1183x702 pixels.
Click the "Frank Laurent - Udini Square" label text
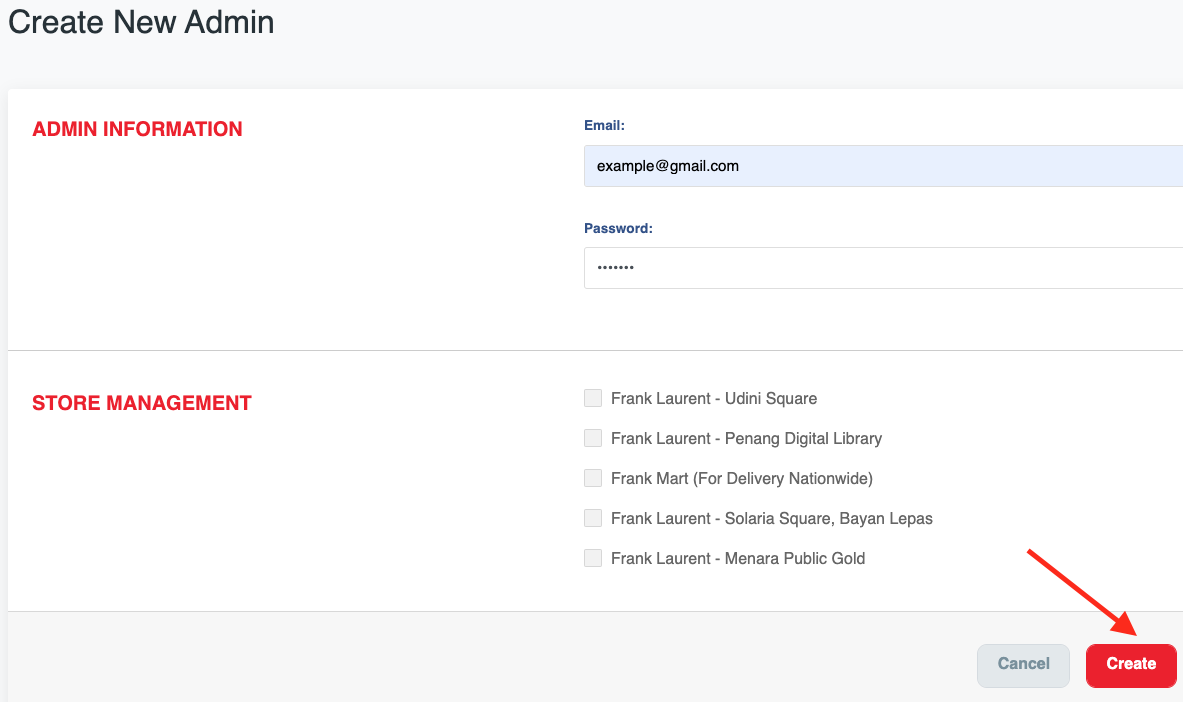714,398
